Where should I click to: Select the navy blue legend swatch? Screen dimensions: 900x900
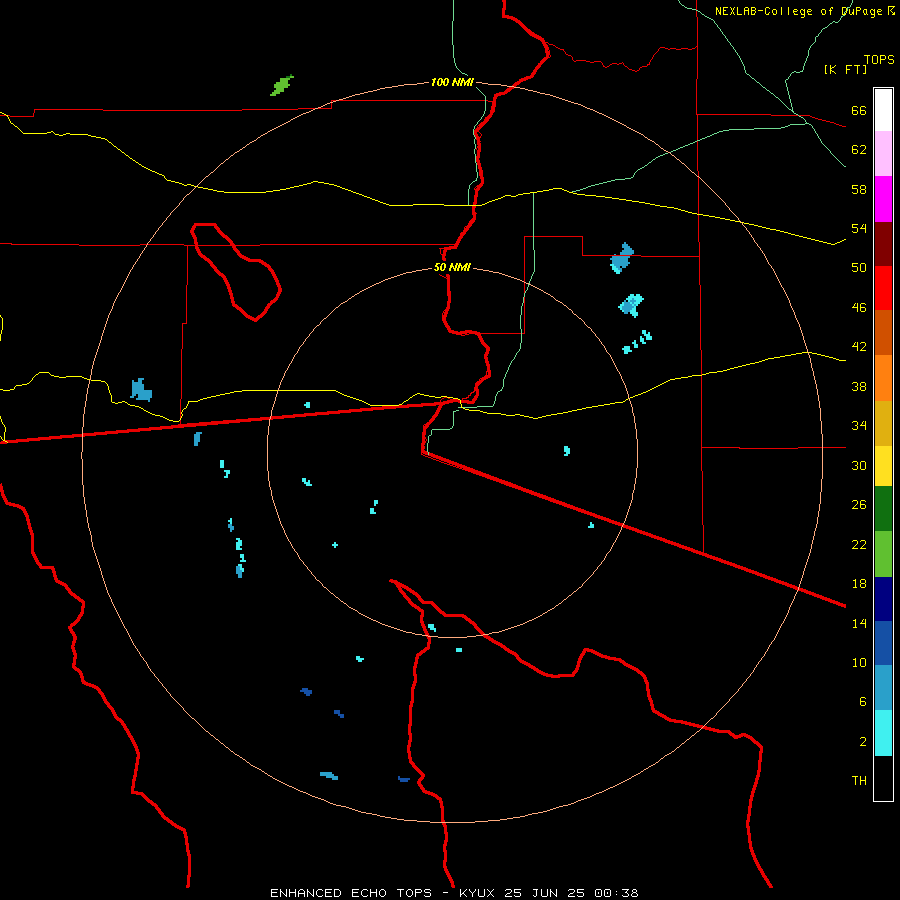pos(883,599)
